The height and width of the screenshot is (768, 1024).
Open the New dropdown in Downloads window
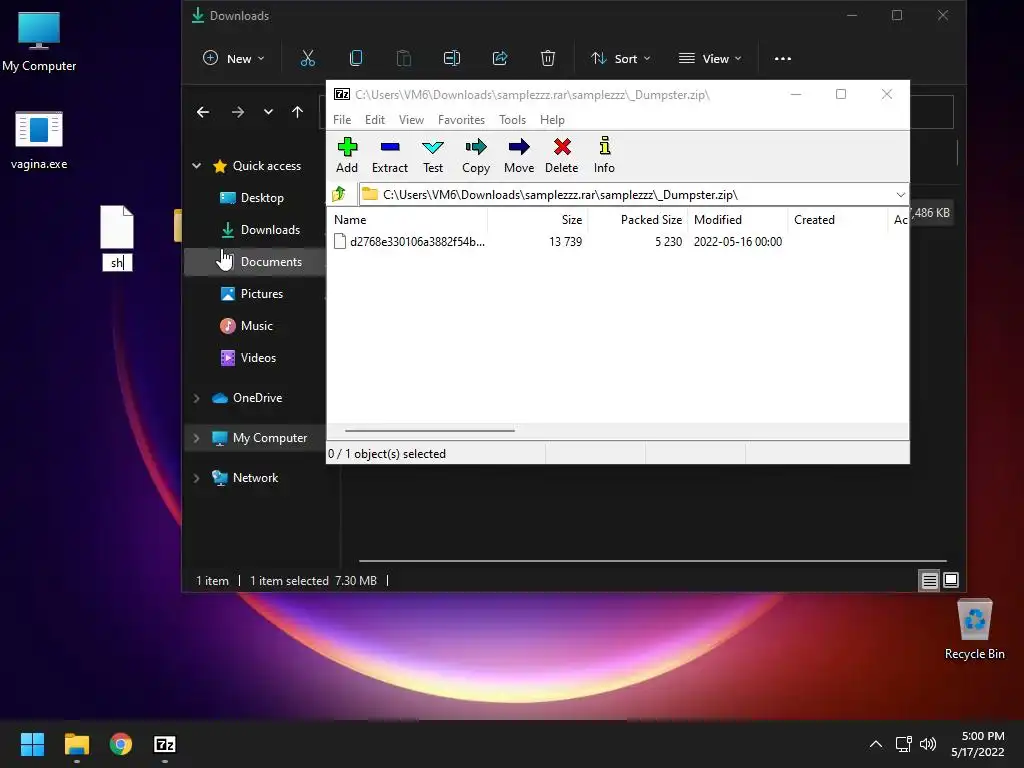click(233, 59)
